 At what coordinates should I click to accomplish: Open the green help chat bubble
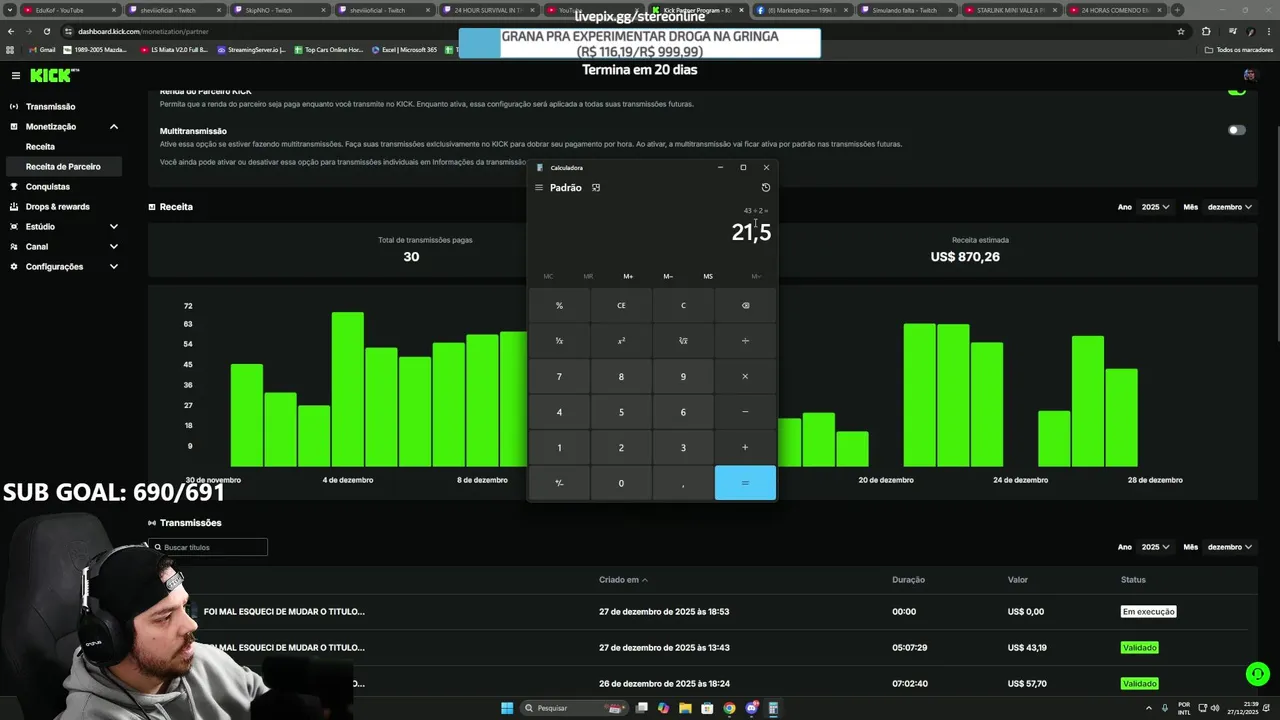1257,673
